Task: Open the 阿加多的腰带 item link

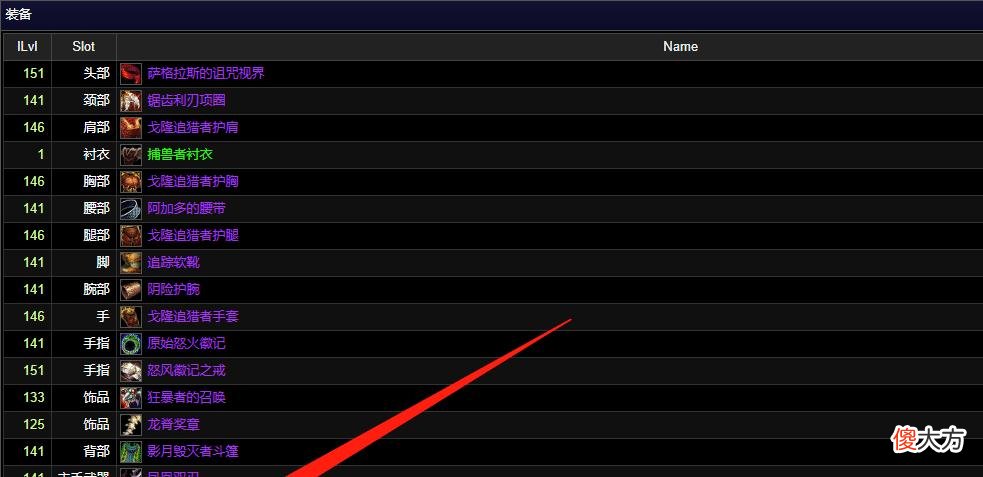Action: pos(186,208)
